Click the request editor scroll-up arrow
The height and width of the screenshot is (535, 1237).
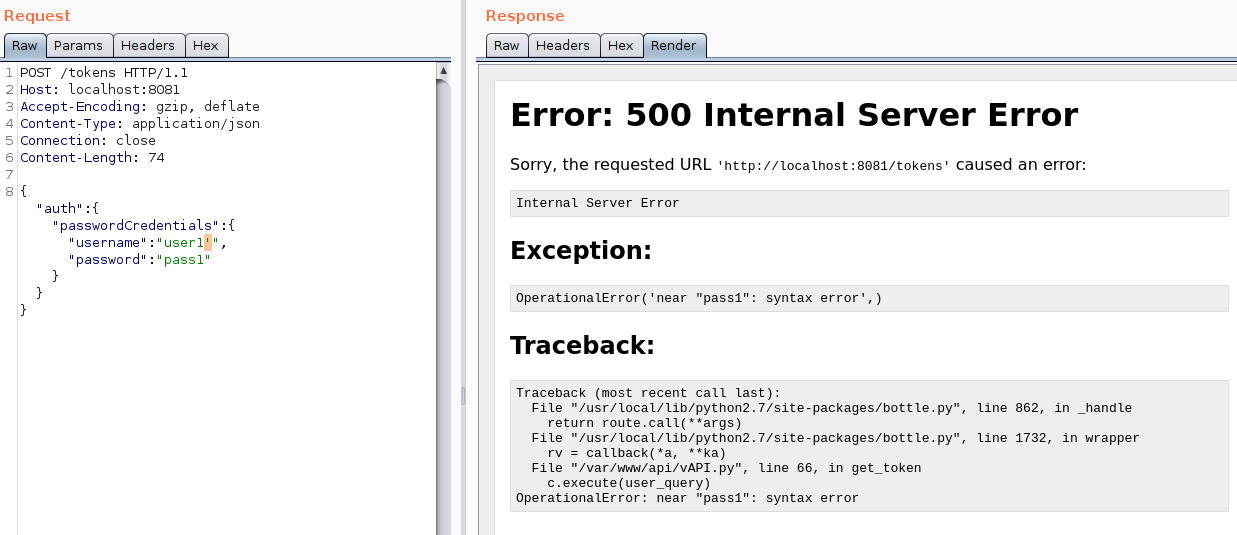[x=443, y=71]
